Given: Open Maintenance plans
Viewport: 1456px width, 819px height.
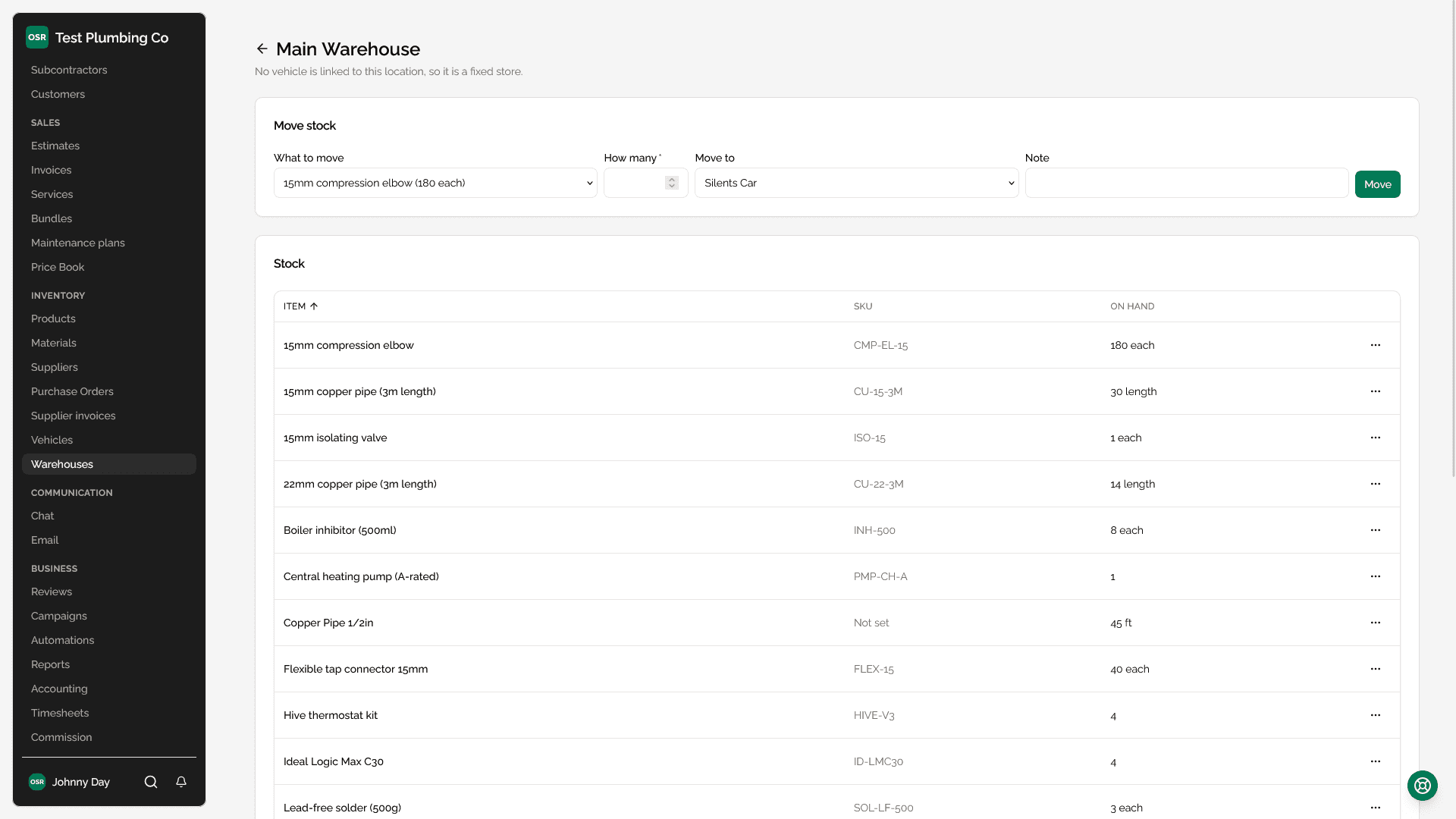Looking at the screenshot, I should click(78, 243).
